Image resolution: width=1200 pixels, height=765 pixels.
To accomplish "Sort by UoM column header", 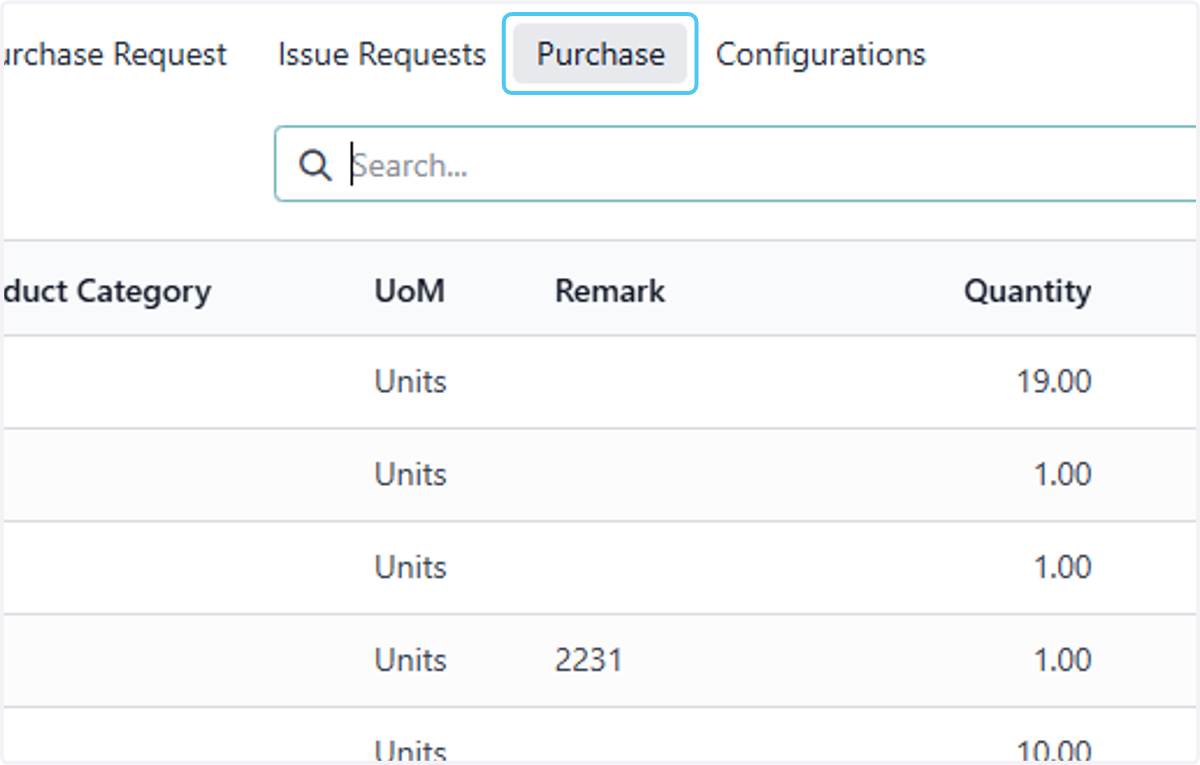I will [x=410, y=291].
